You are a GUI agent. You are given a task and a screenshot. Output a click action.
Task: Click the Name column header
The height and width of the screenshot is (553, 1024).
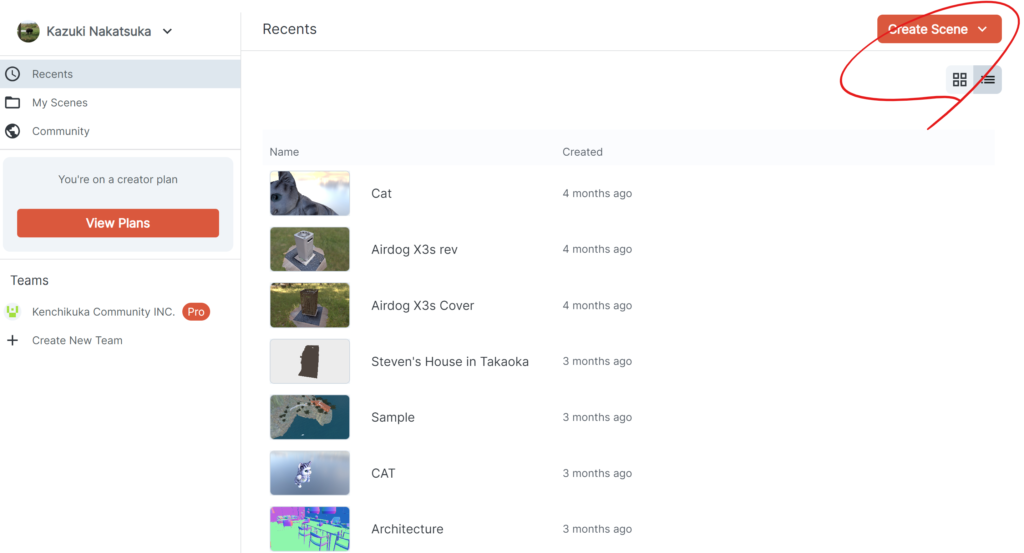coord(284,152)
